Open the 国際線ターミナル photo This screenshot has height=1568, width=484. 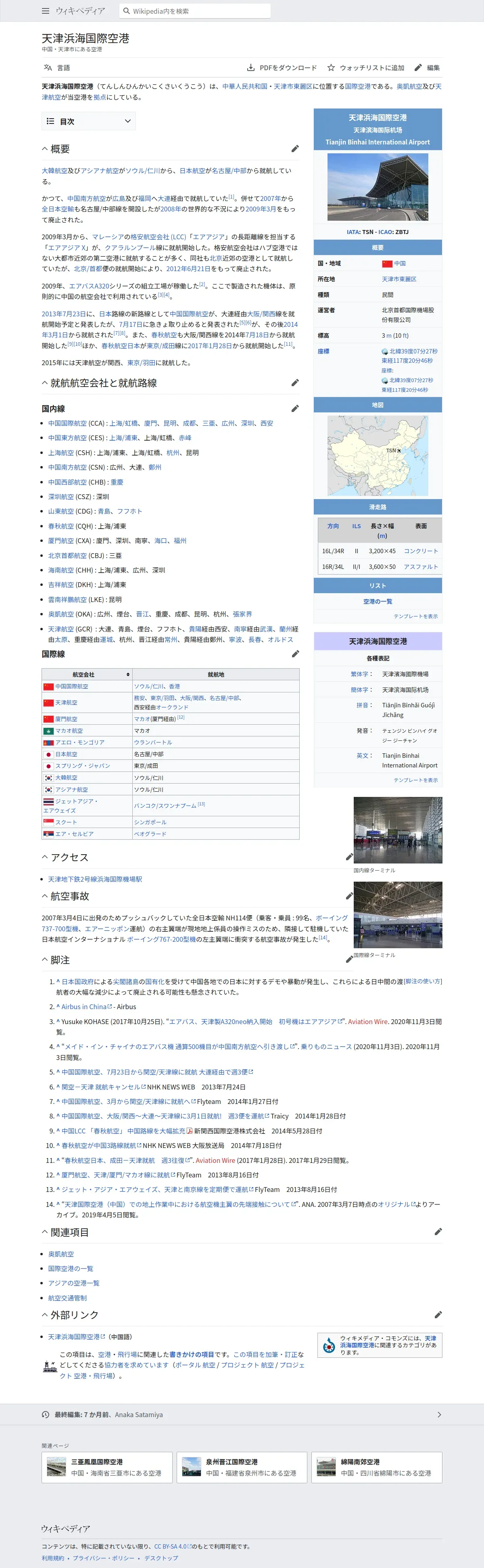pyautogui.click(x=398, y=914)
